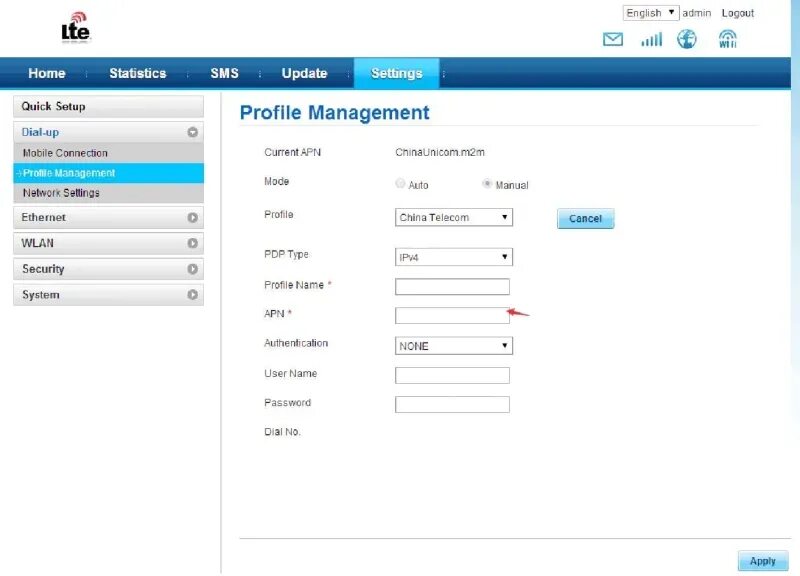Check the signal strength bars icon
Viewport: 800px width, 576px height.
click(652, 39)
